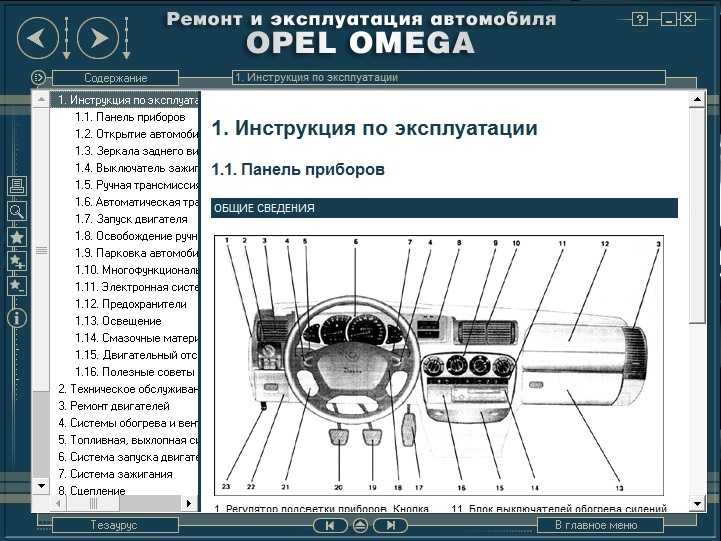Open search with magnifier icon

[x=17, y=211]
